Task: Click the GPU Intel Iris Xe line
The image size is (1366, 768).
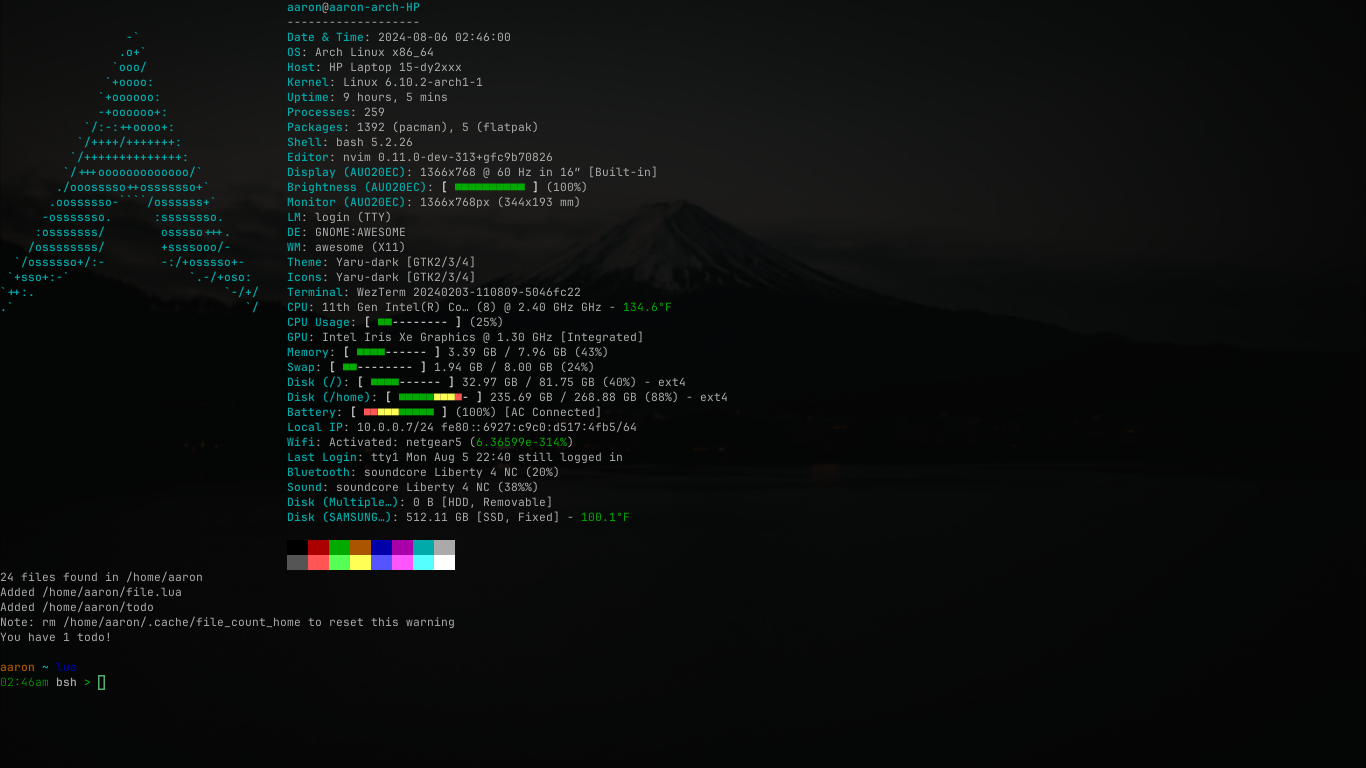Action: (x=465, y=337)
